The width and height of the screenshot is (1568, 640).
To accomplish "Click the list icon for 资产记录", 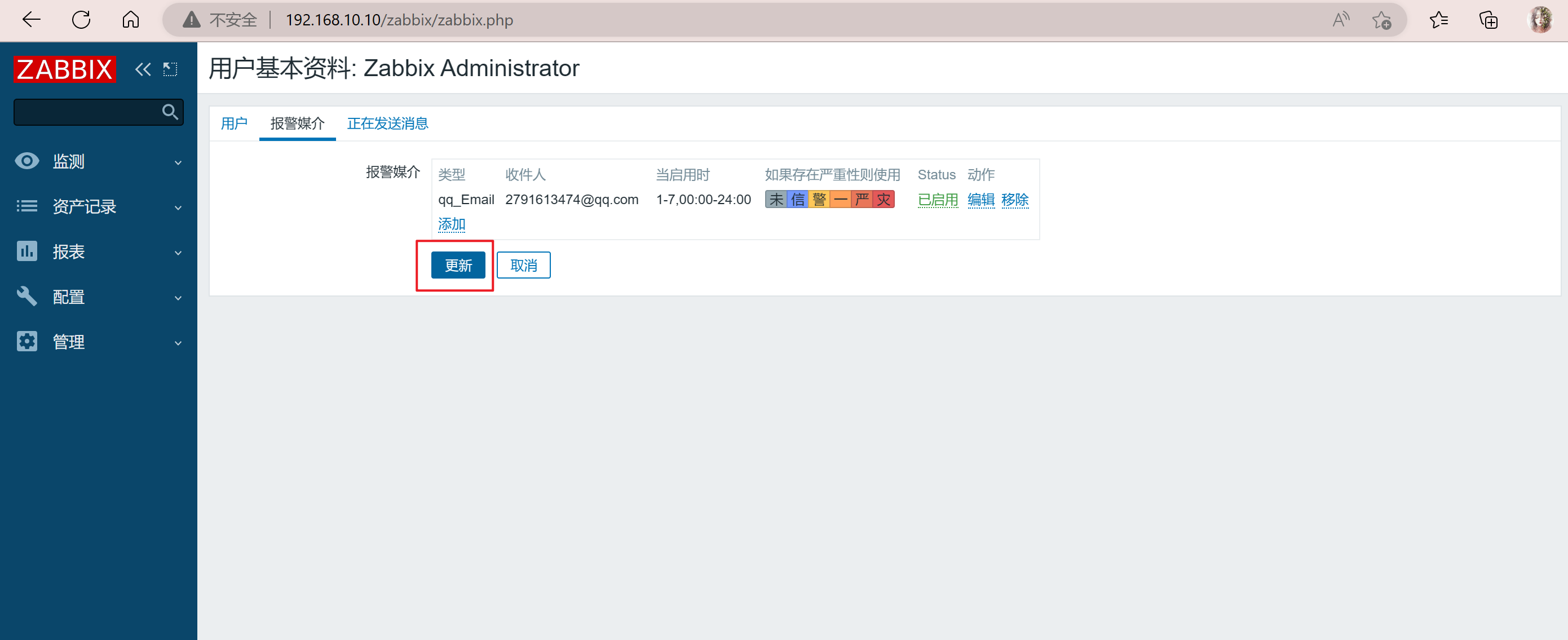I will [x=27, y=206].
